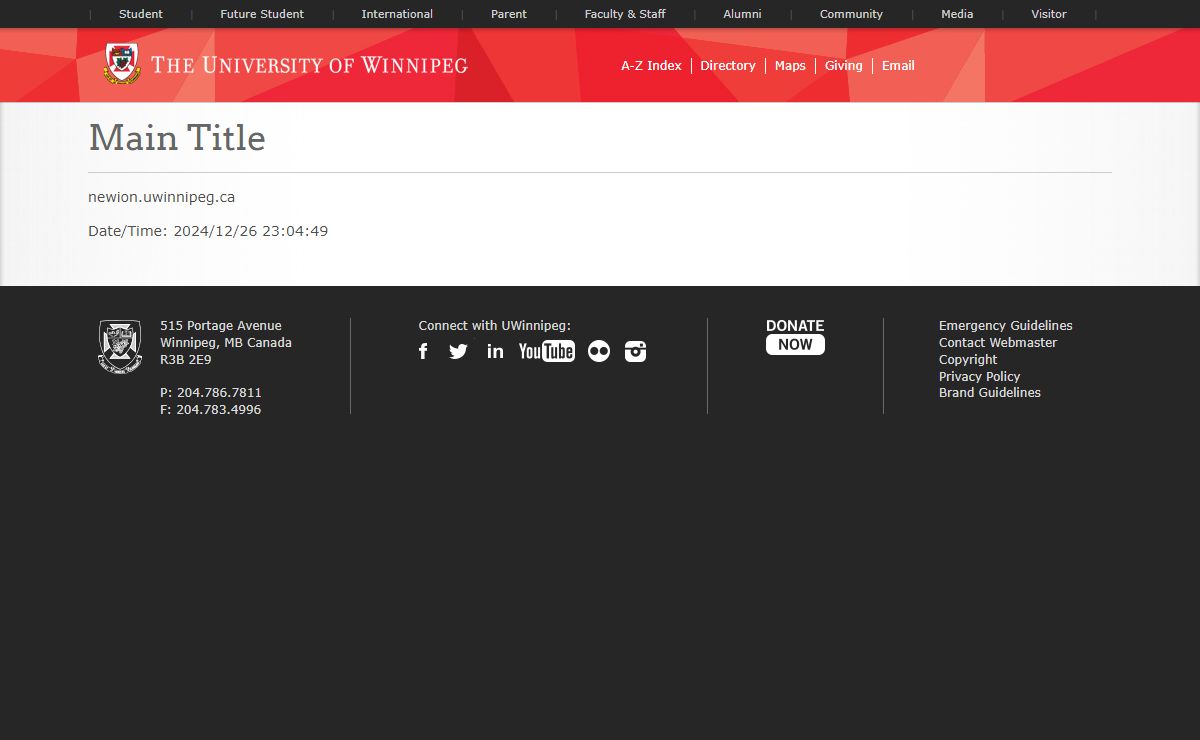Select the Student menu item
Image resolution: width=1200 pixels, height=740 pixels.
click(x=141, y=14)
